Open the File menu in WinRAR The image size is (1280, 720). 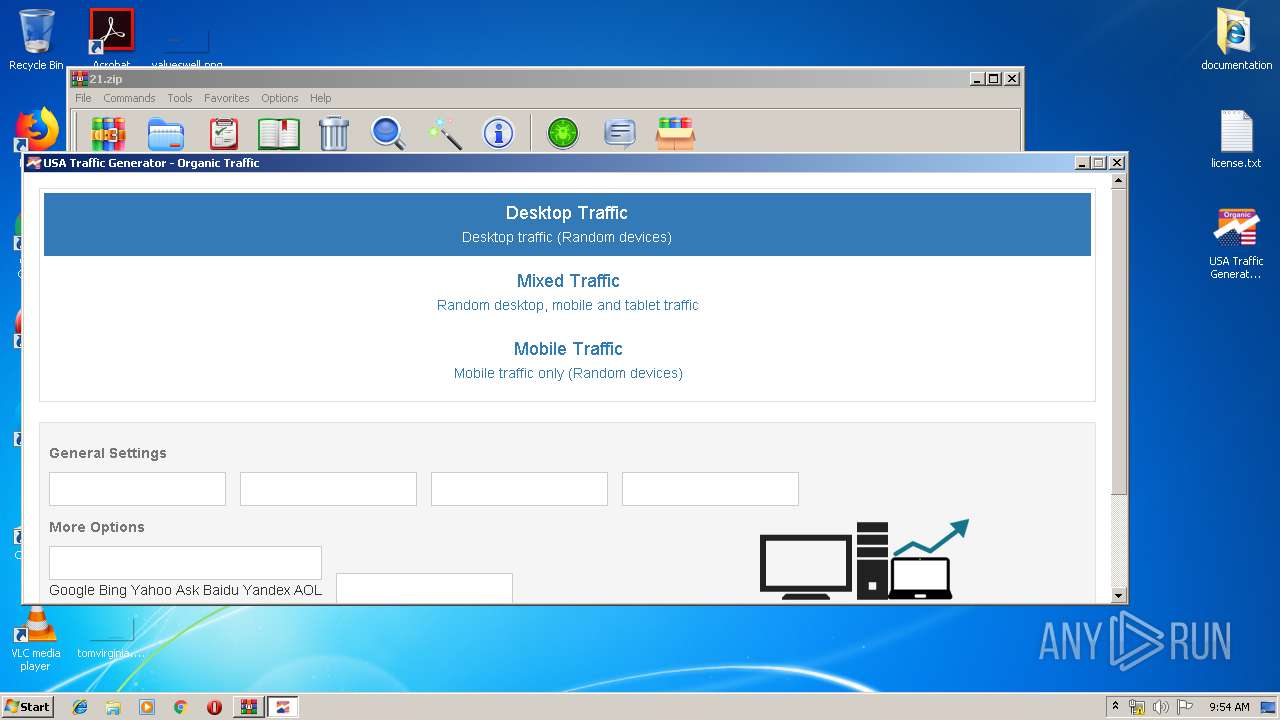83,98
